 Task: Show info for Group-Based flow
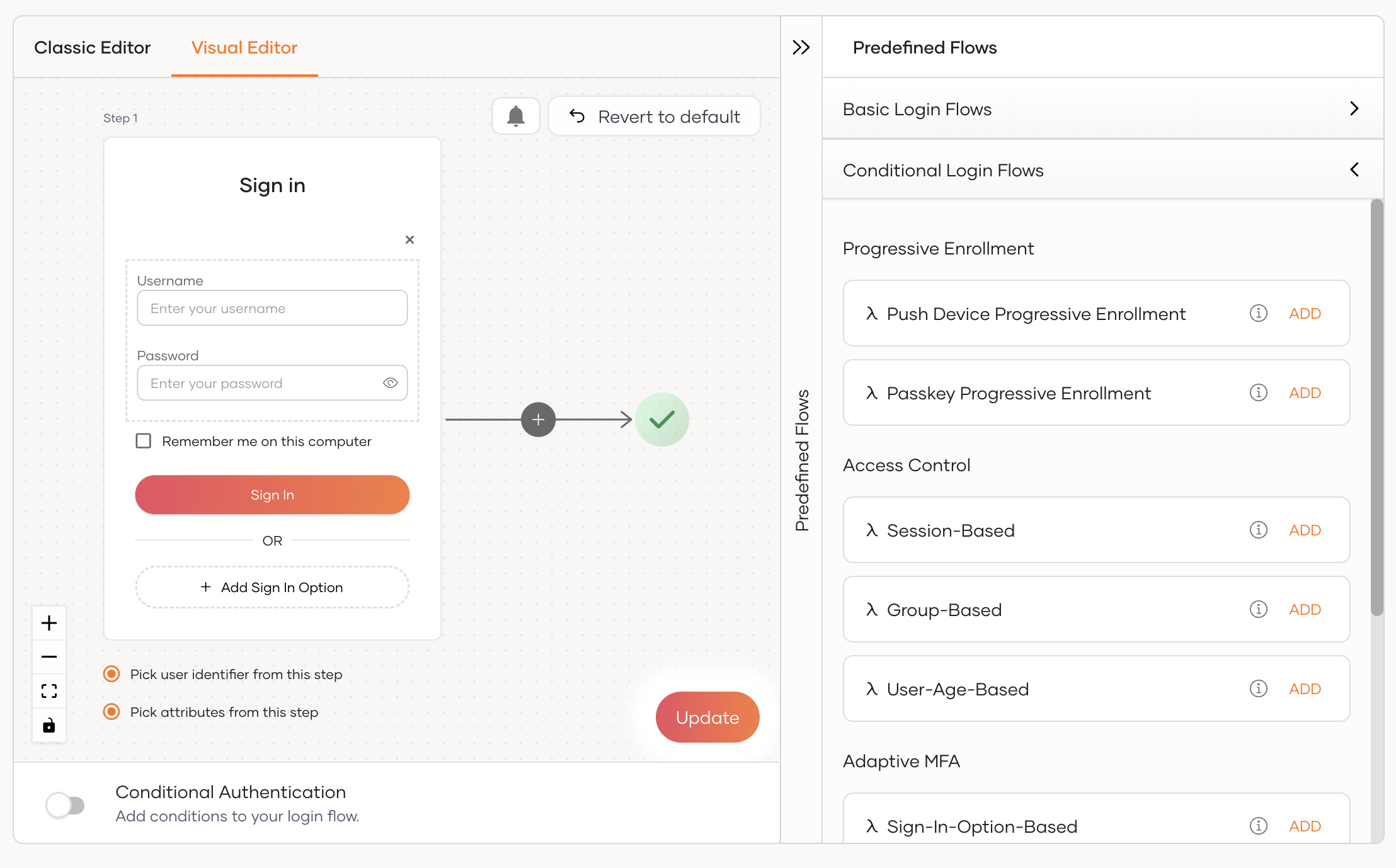pyautogui.click(x=1258, y=609)
